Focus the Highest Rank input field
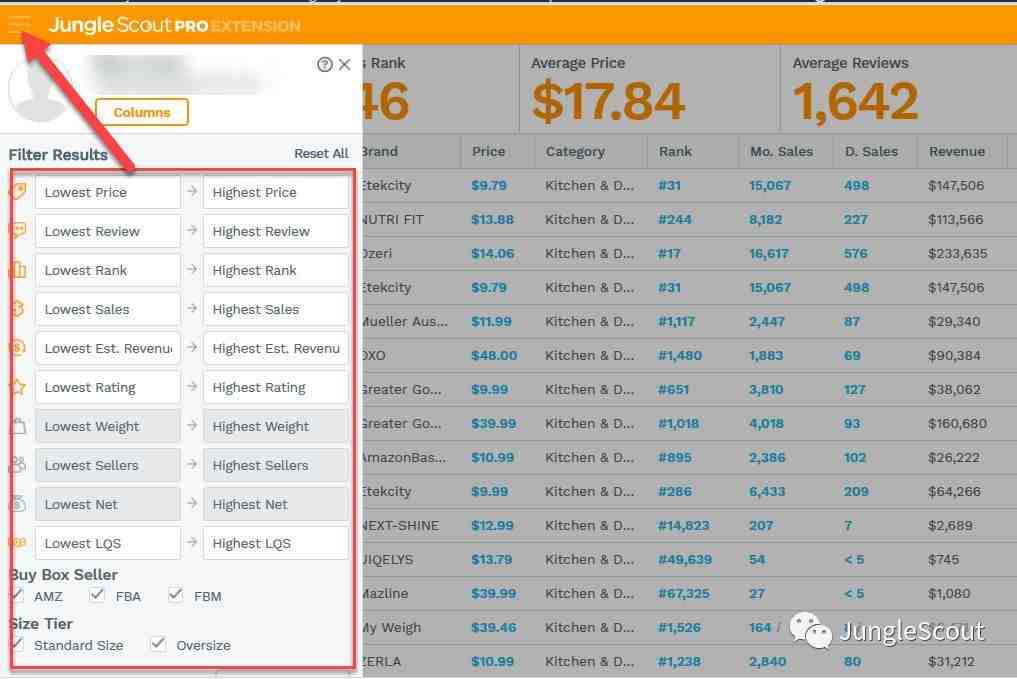The height and width of the screenshot is (679, 1017). [x=276, y=270]
